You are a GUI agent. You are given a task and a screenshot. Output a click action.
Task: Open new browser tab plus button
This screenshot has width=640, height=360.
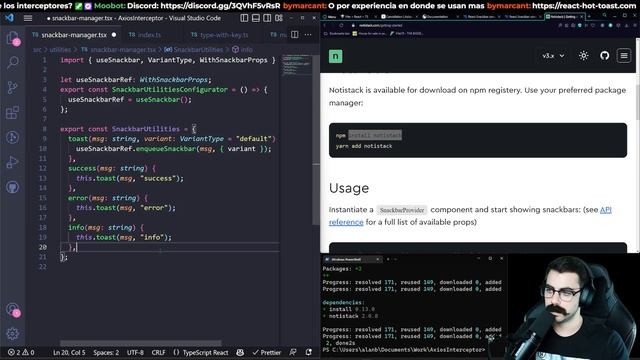point(589,16)
